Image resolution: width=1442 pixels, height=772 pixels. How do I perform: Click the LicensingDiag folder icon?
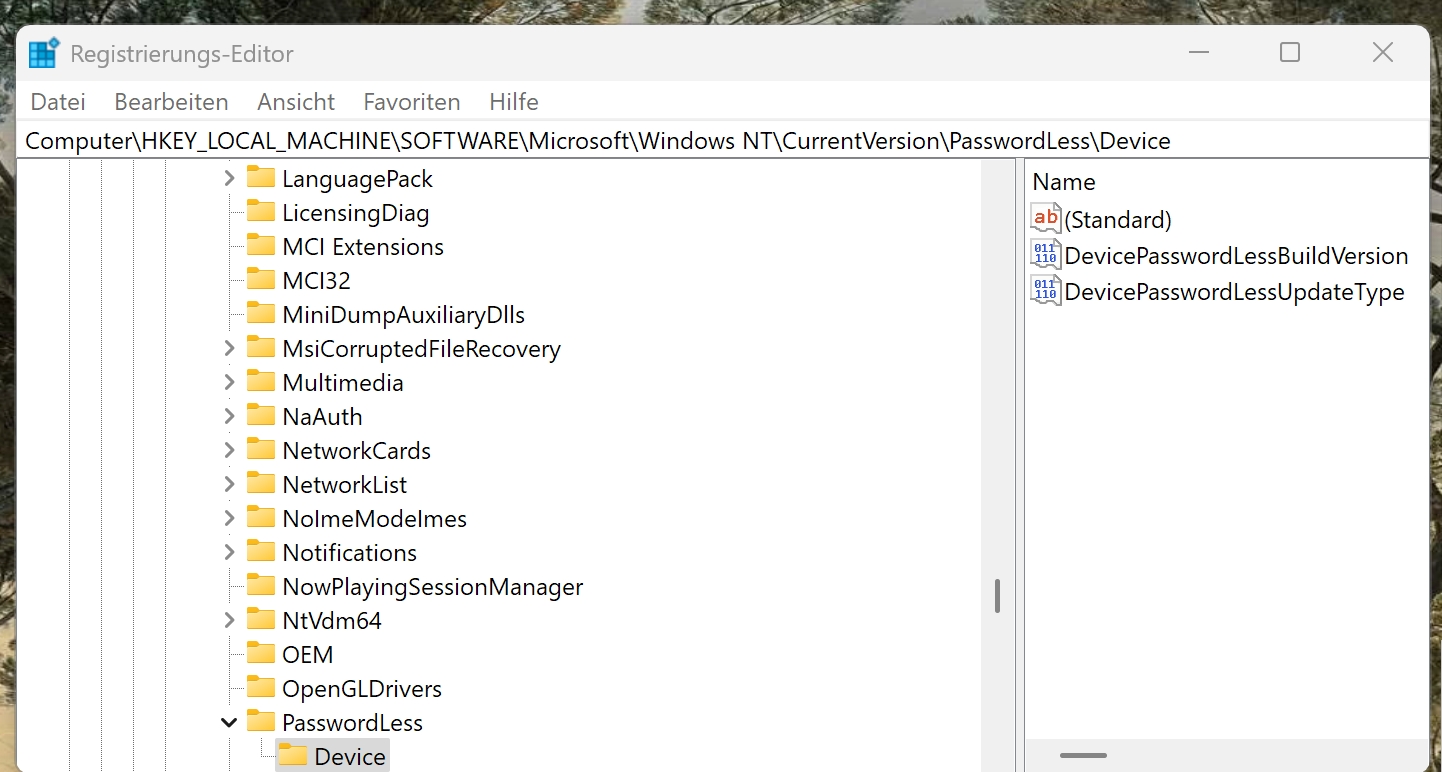click(261, 212)
